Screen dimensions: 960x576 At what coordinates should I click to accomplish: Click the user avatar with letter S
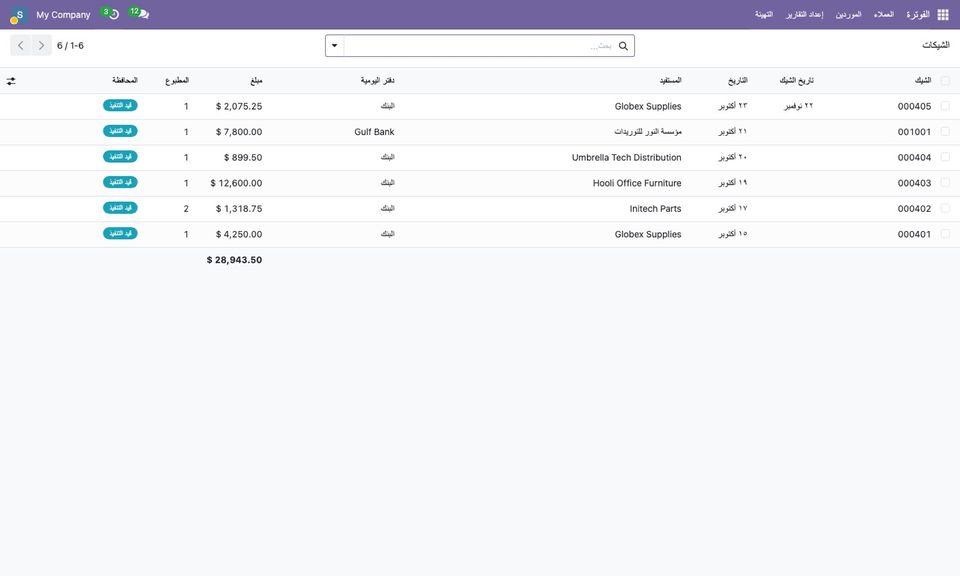click(x=18, y=15)
